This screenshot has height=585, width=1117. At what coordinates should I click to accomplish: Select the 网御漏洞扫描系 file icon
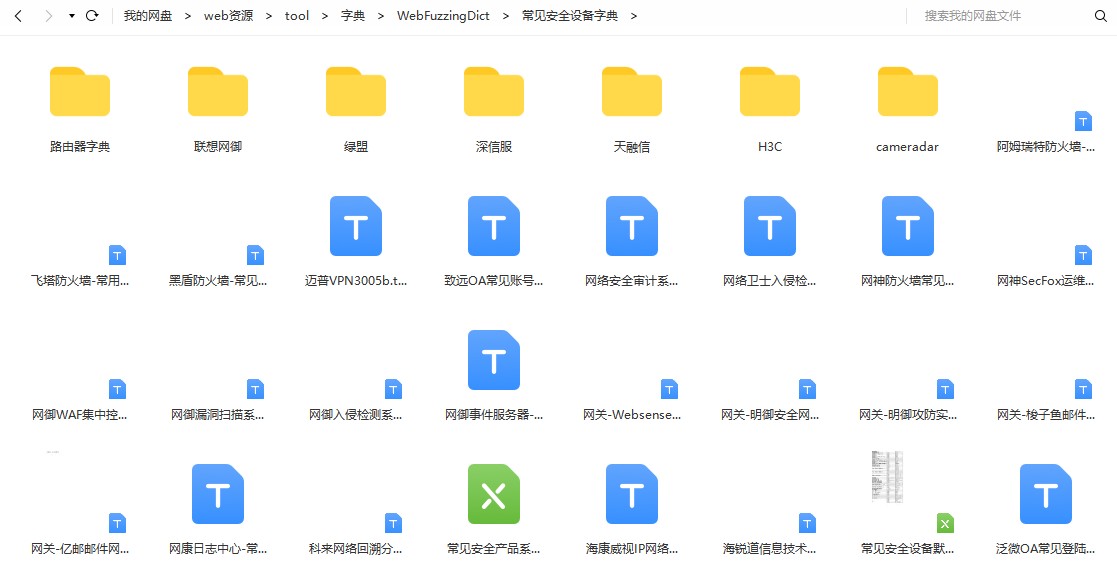(255, 389)
